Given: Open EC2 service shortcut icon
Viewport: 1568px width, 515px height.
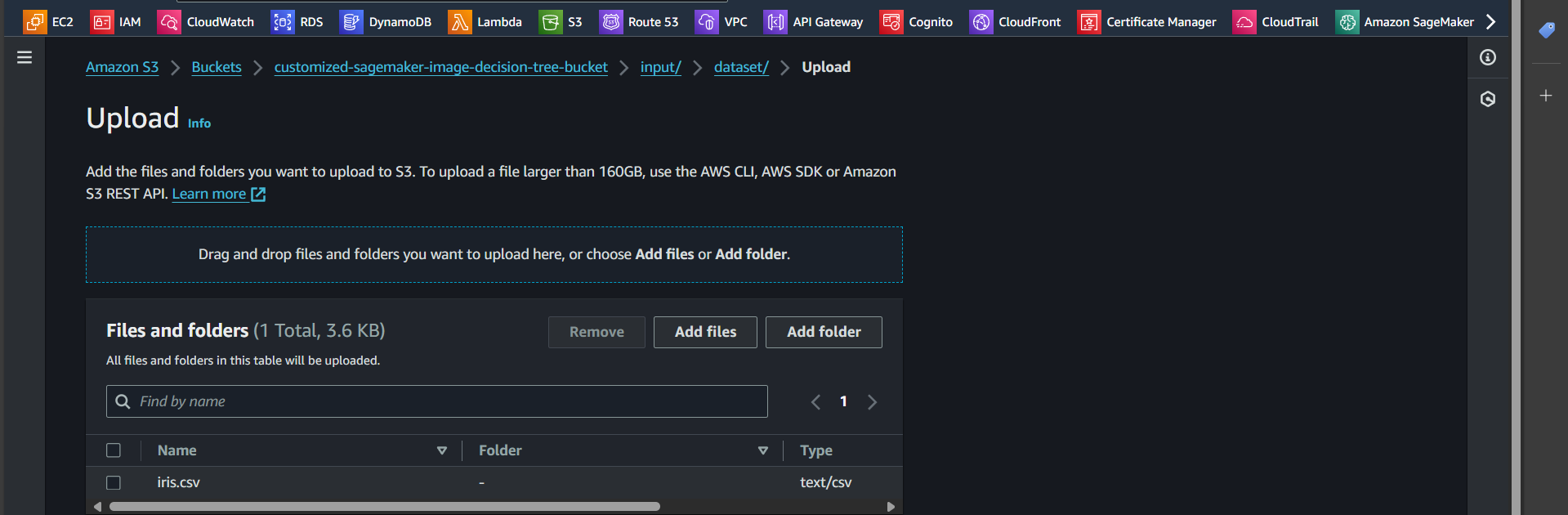Looking at the screenshot, I should click(x=34, y=22).
